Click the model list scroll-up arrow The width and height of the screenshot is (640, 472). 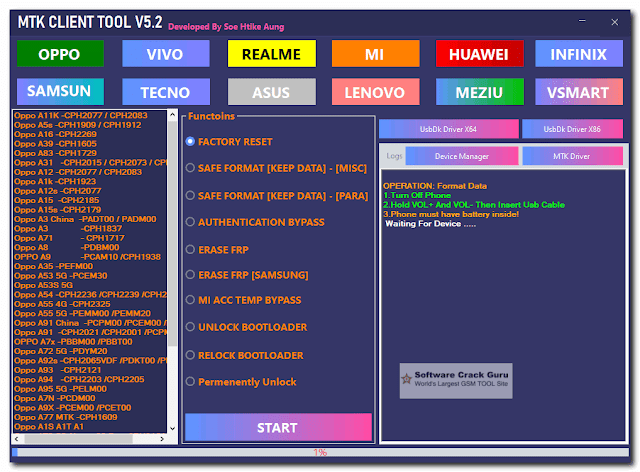tap(172, 114)
